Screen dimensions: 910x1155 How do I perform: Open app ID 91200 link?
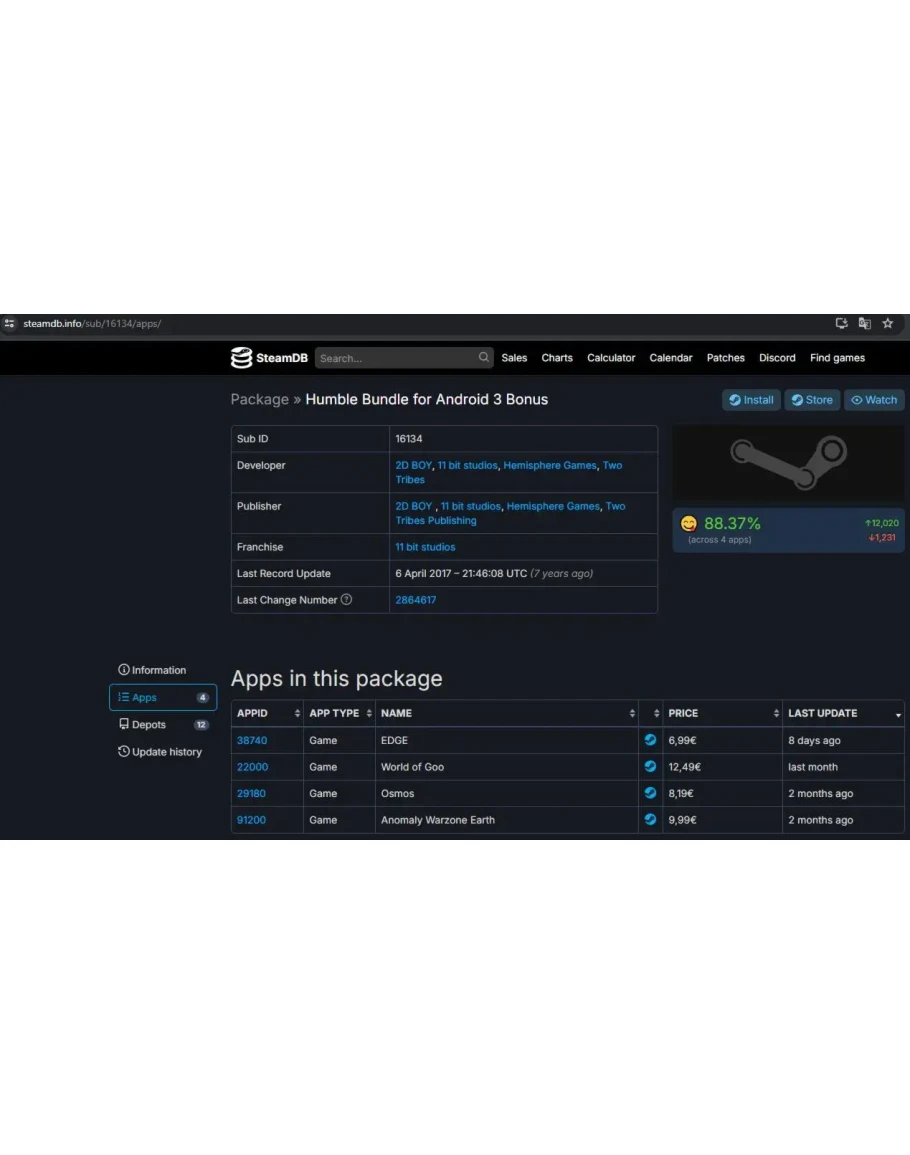pos(251,820)
